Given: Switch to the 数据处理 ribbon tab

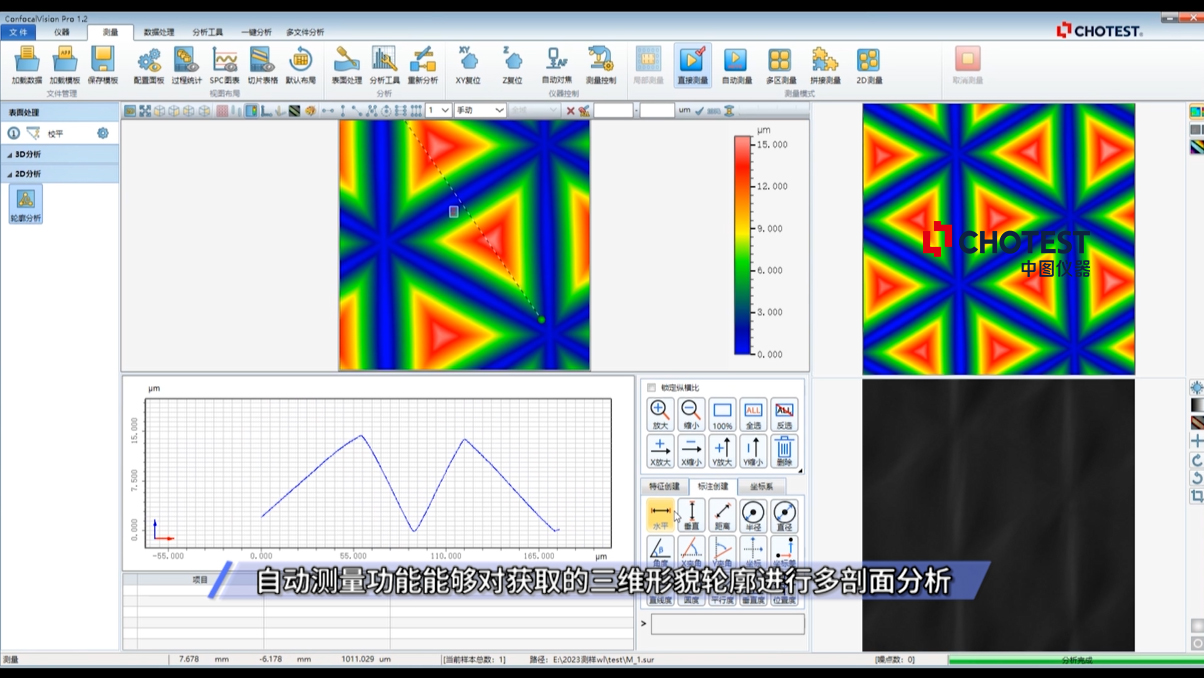Looking at the screenshot, I should point(159,32).
